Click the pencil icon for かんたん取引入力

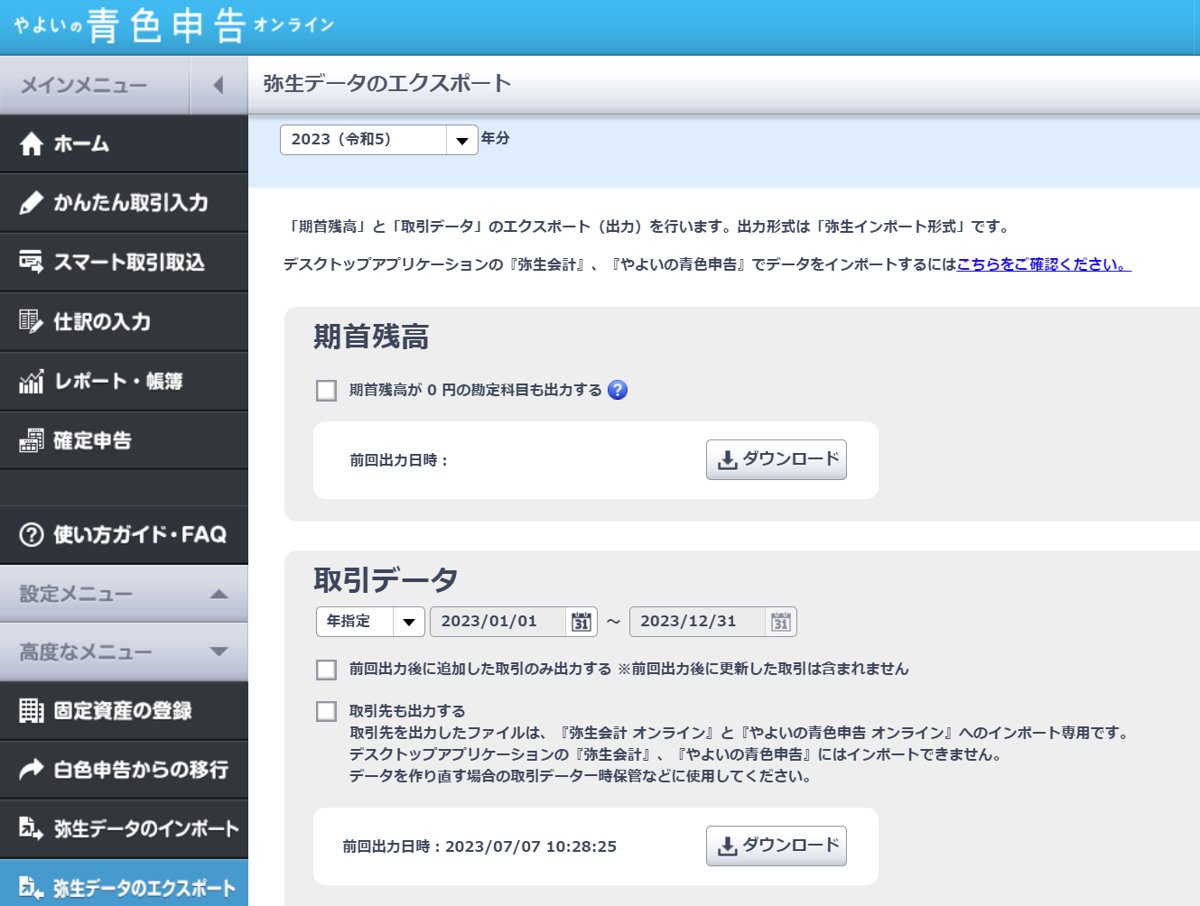pos(32,203)
